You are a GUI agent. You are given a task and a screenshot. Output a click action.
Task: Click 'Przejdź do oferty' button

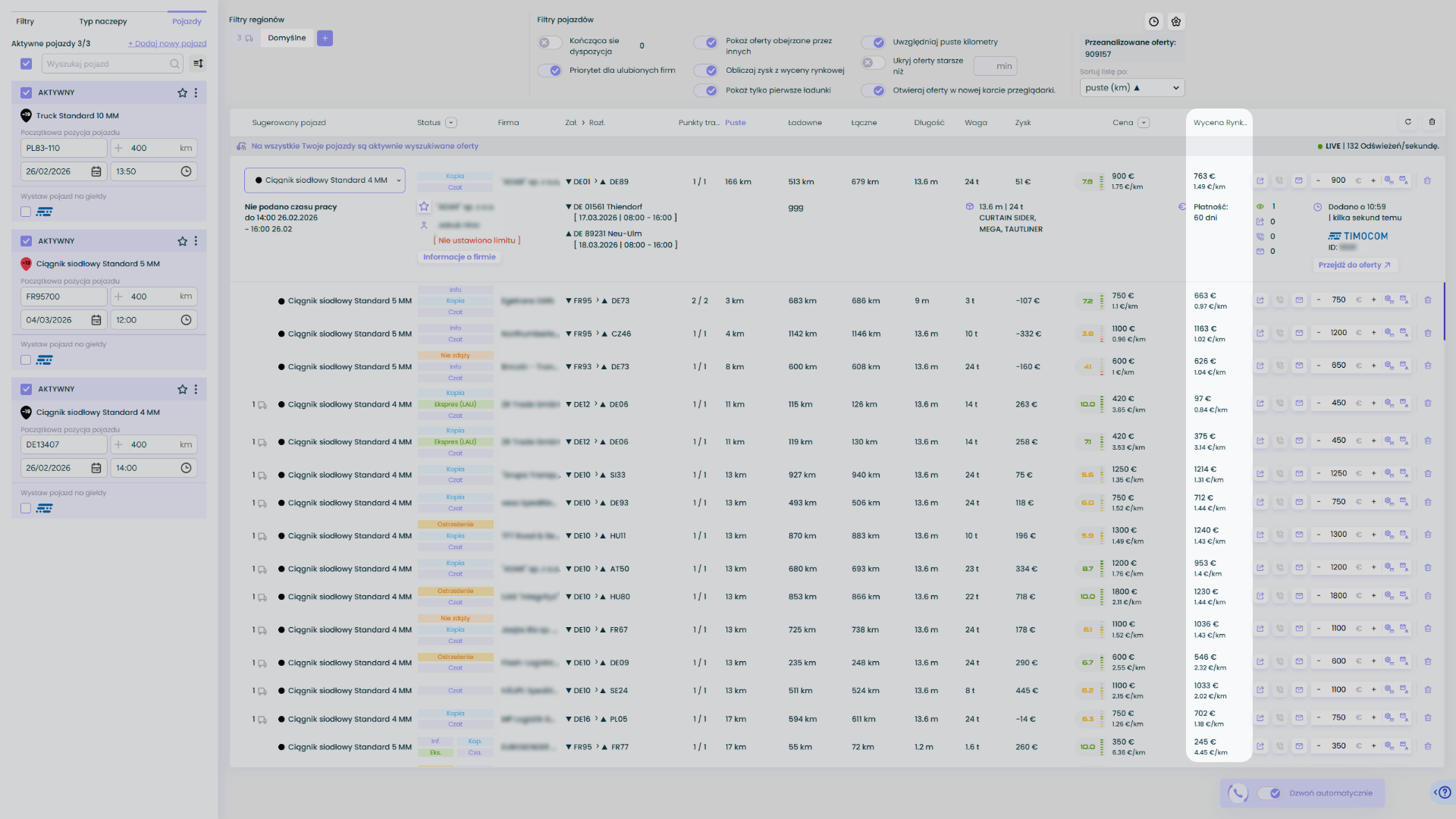(x=1354, y=265)
